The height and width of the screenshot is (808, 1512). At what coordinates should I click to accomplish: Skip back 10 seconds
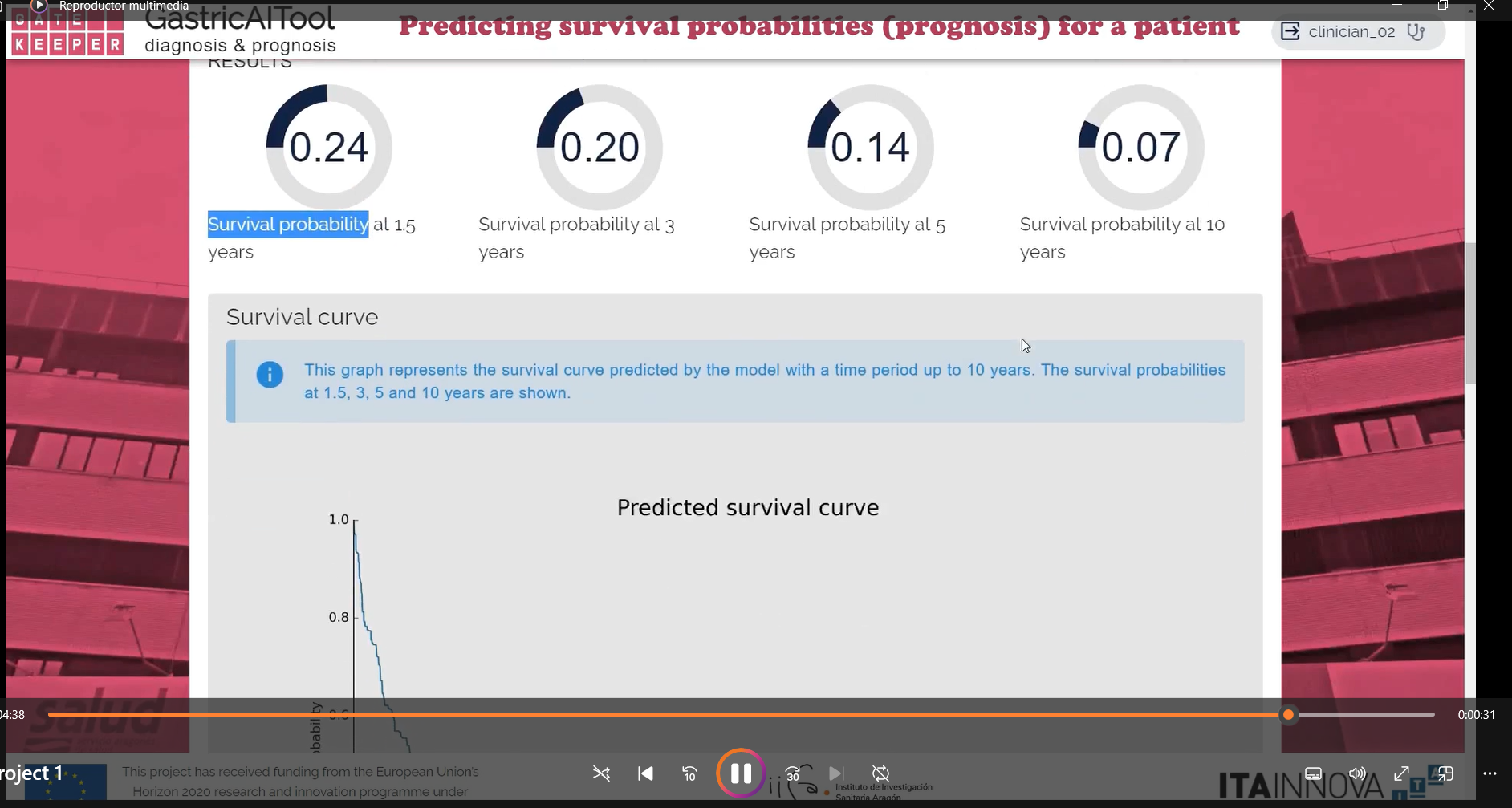click(x=689, y=773)
